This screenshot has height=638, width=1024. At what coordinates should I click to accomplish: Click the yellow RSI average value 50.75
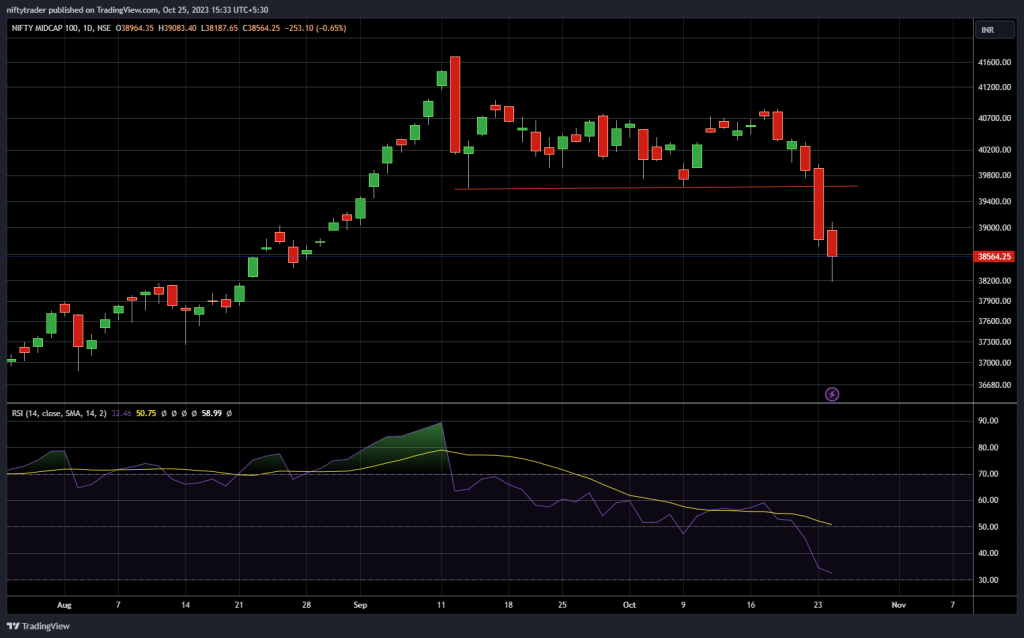(146, 413)
